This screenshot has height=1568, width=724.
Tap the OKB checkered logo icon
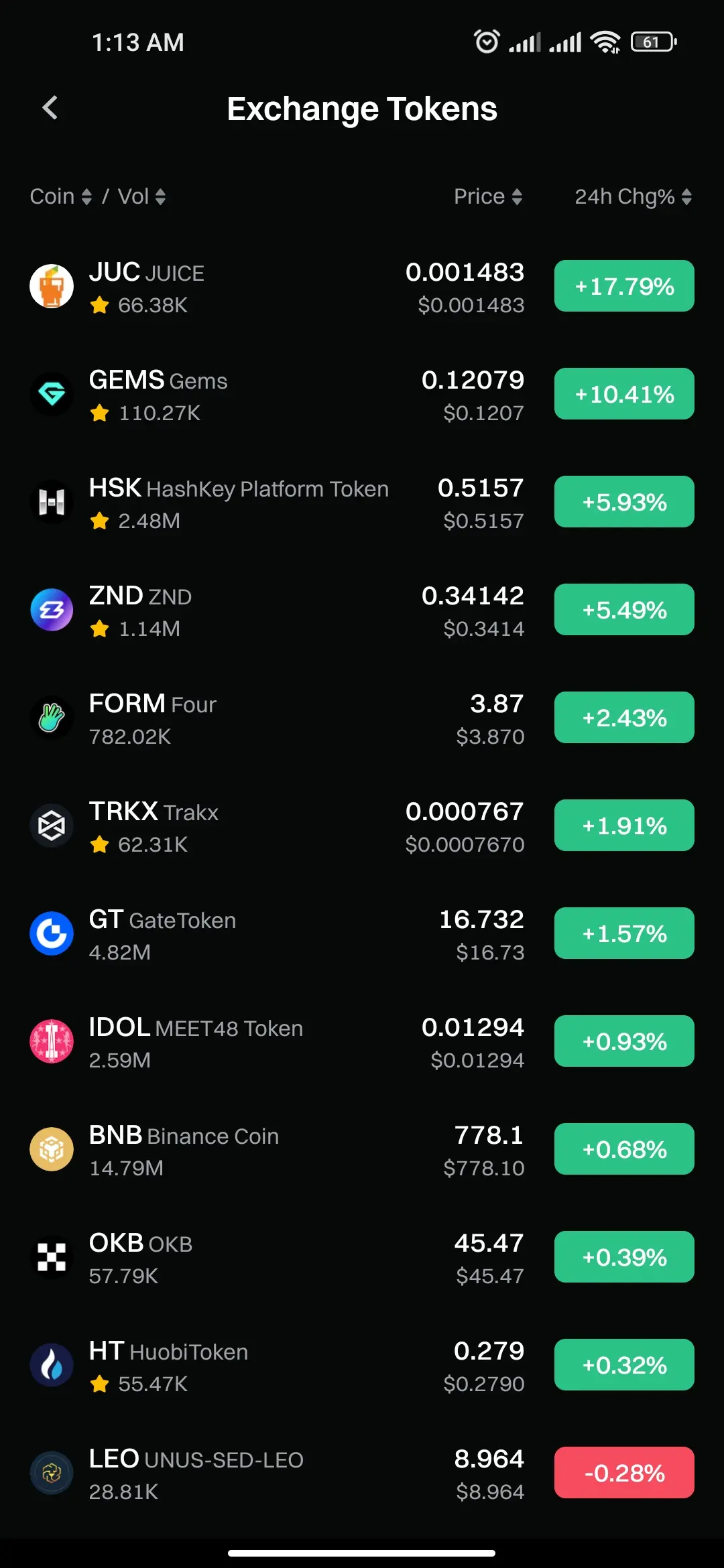point(52,1257)
